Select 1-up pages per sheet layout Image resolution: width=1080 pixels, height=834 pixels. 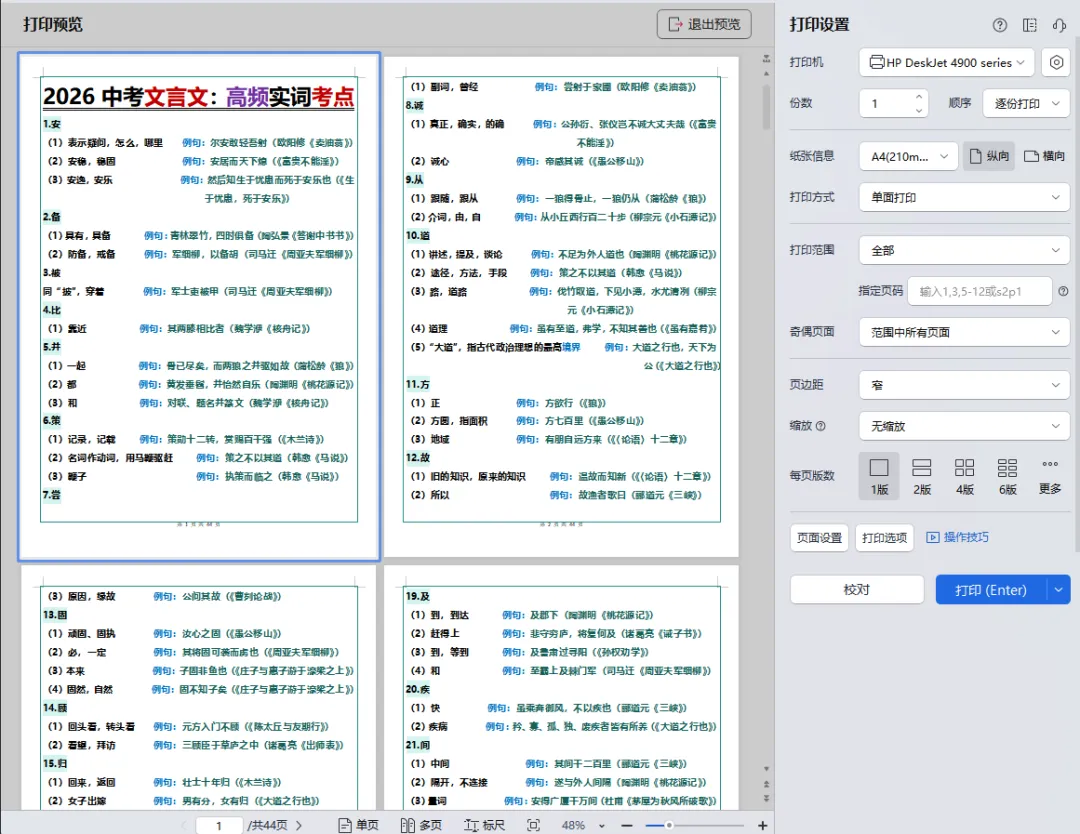(879, 476)
